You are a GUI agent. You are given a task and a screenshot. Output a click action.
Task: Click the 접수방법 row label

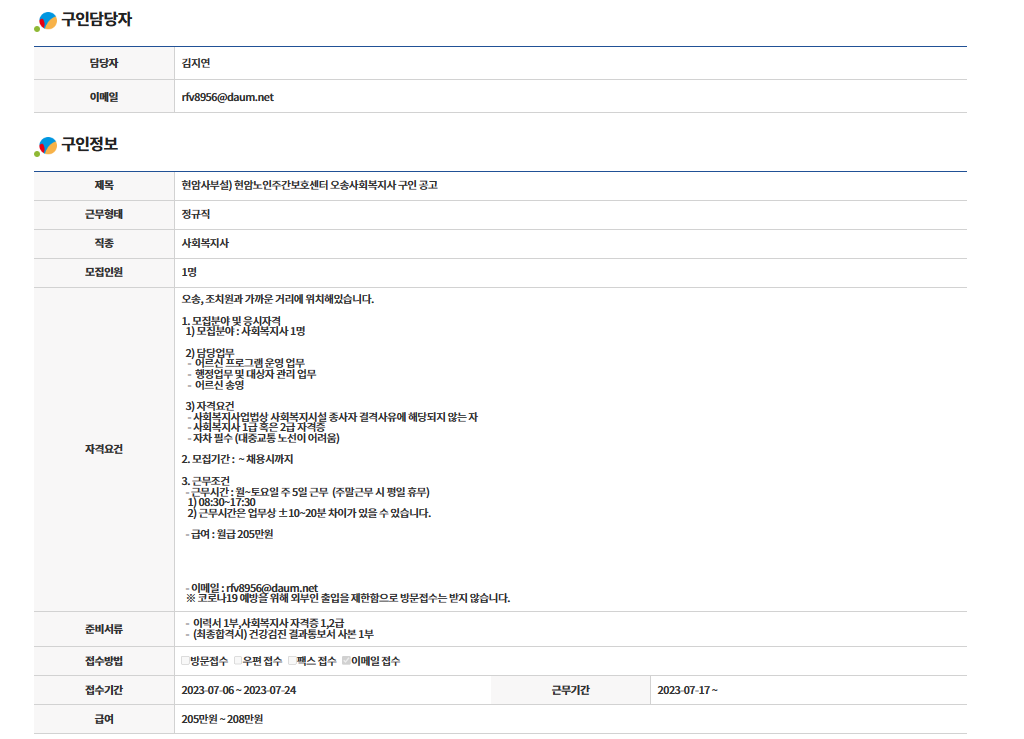[104, 661]
